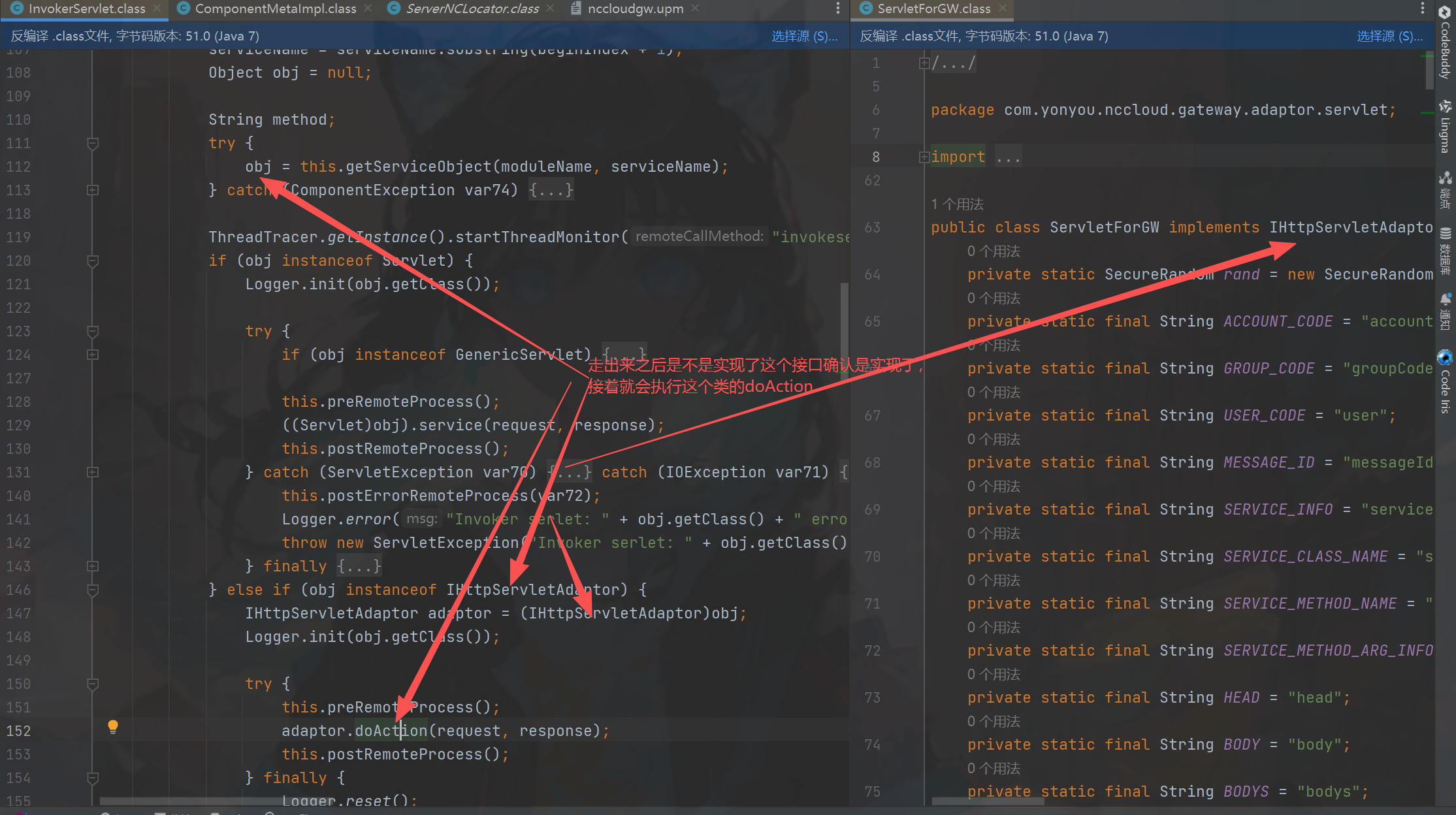Open the ServerNCLocator.class tab

[x=472, y=8]
